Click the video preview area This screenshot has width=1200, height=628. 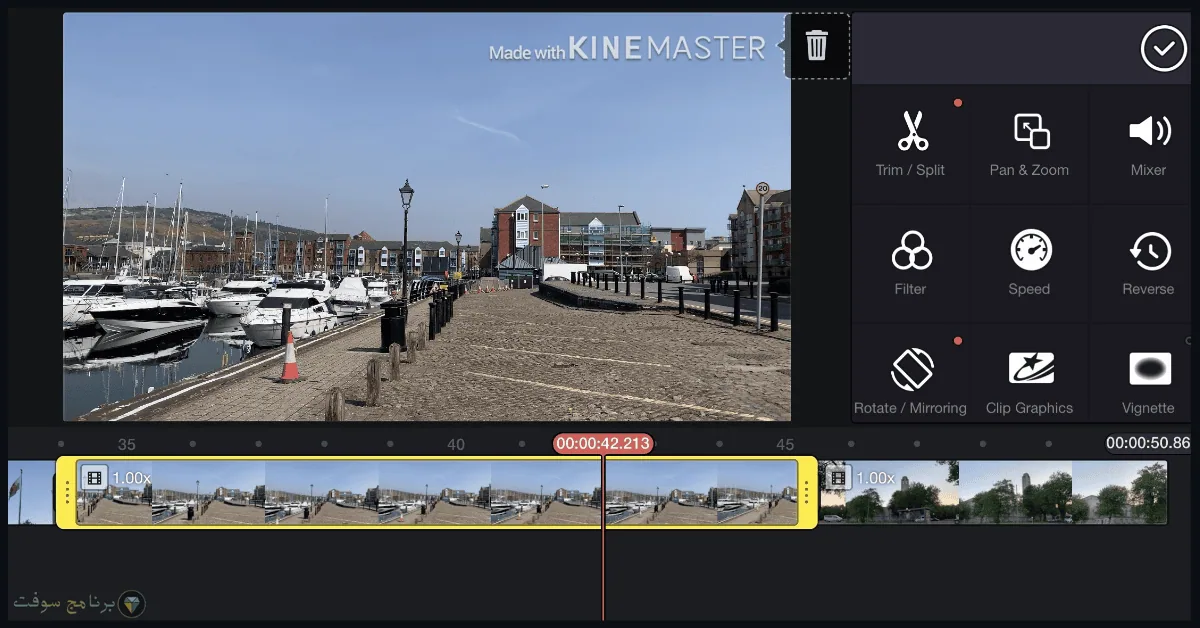pyautogui.click(x=427, y=217)
